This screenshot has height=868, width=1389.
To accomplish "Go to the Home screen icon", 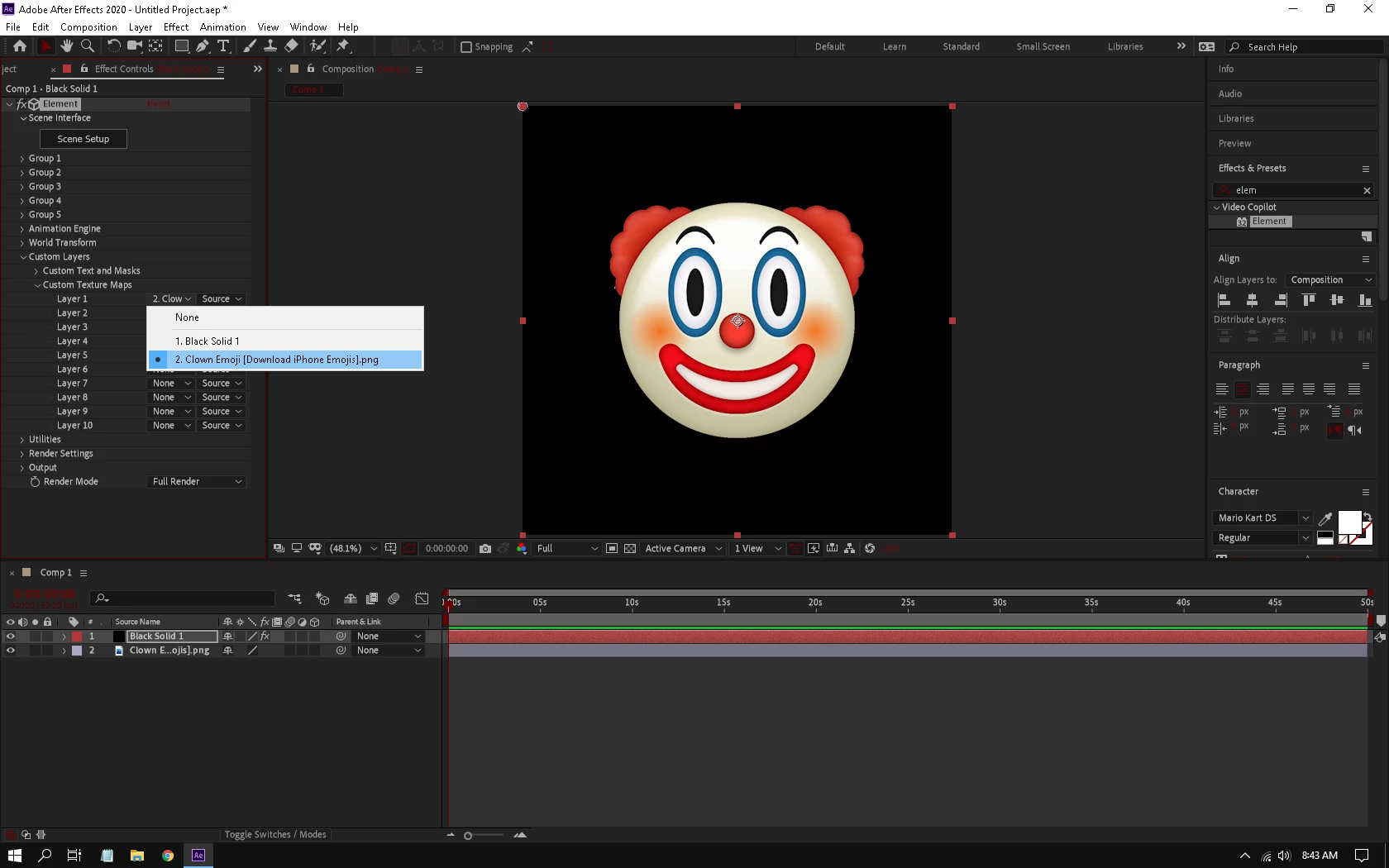I will [20, 46].
